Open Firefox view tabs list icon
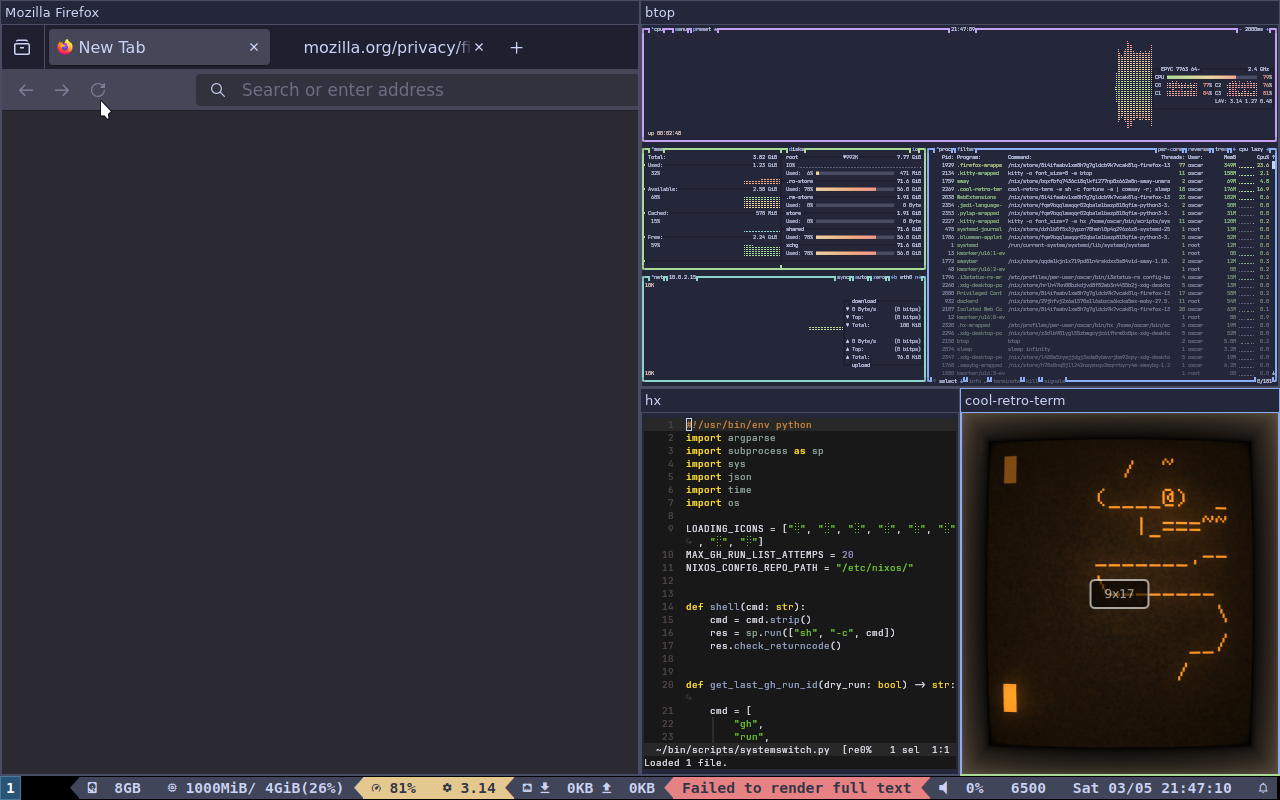Screen dimensions: 1280x800 pos(22,47)
